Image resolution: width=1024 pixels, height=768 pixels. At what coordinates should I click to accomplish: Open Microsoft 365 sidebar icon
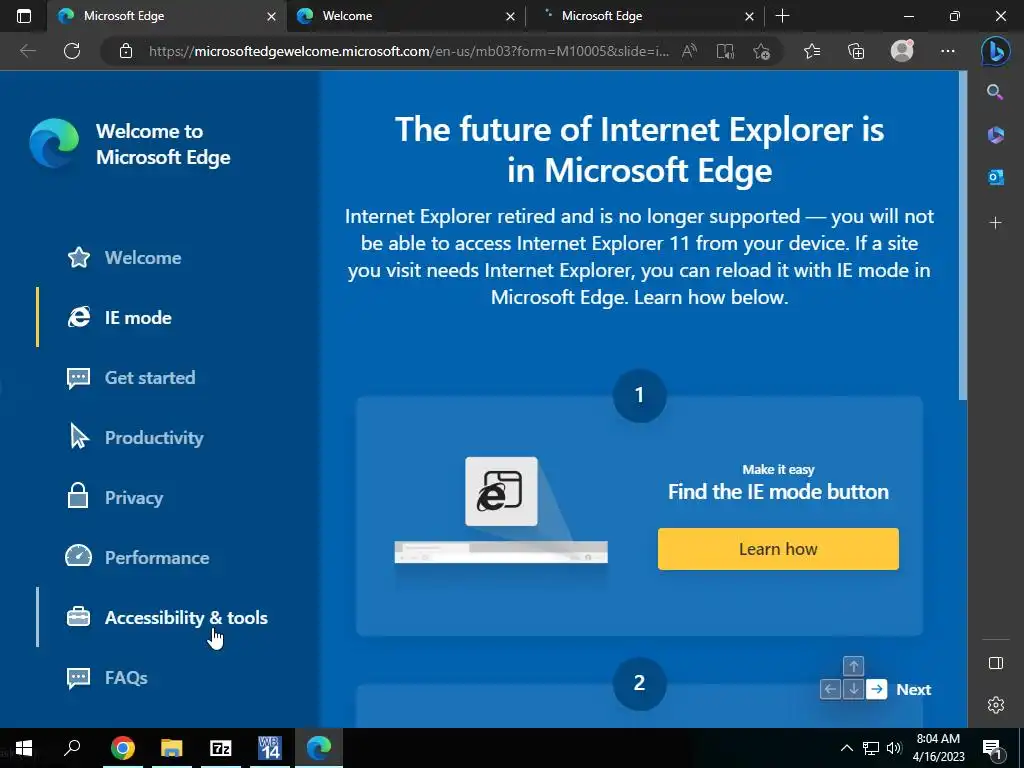[995, 135]
